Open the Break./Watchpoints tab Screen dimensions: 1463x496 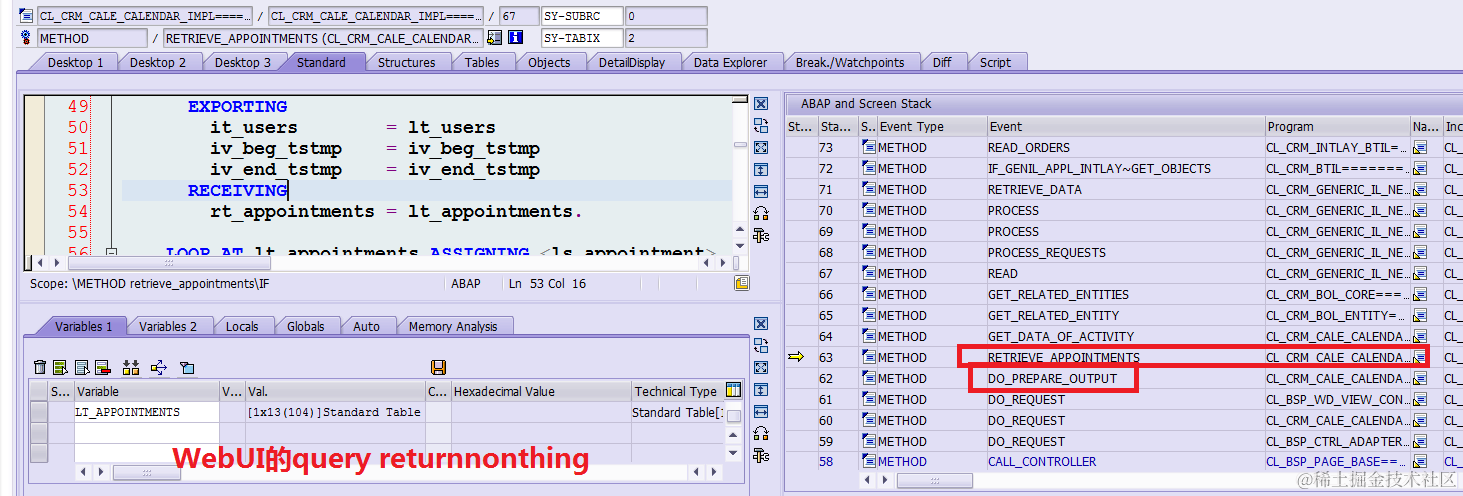pos(850,62)
